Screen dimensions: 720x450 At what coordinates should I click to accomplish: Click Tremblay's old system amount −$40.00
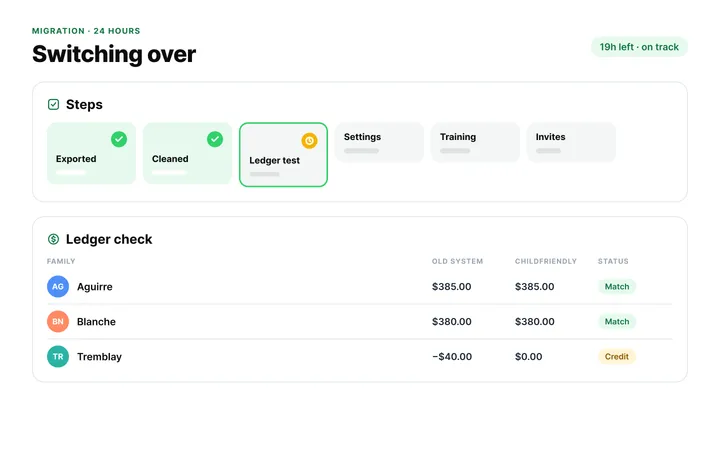(452, 356)
